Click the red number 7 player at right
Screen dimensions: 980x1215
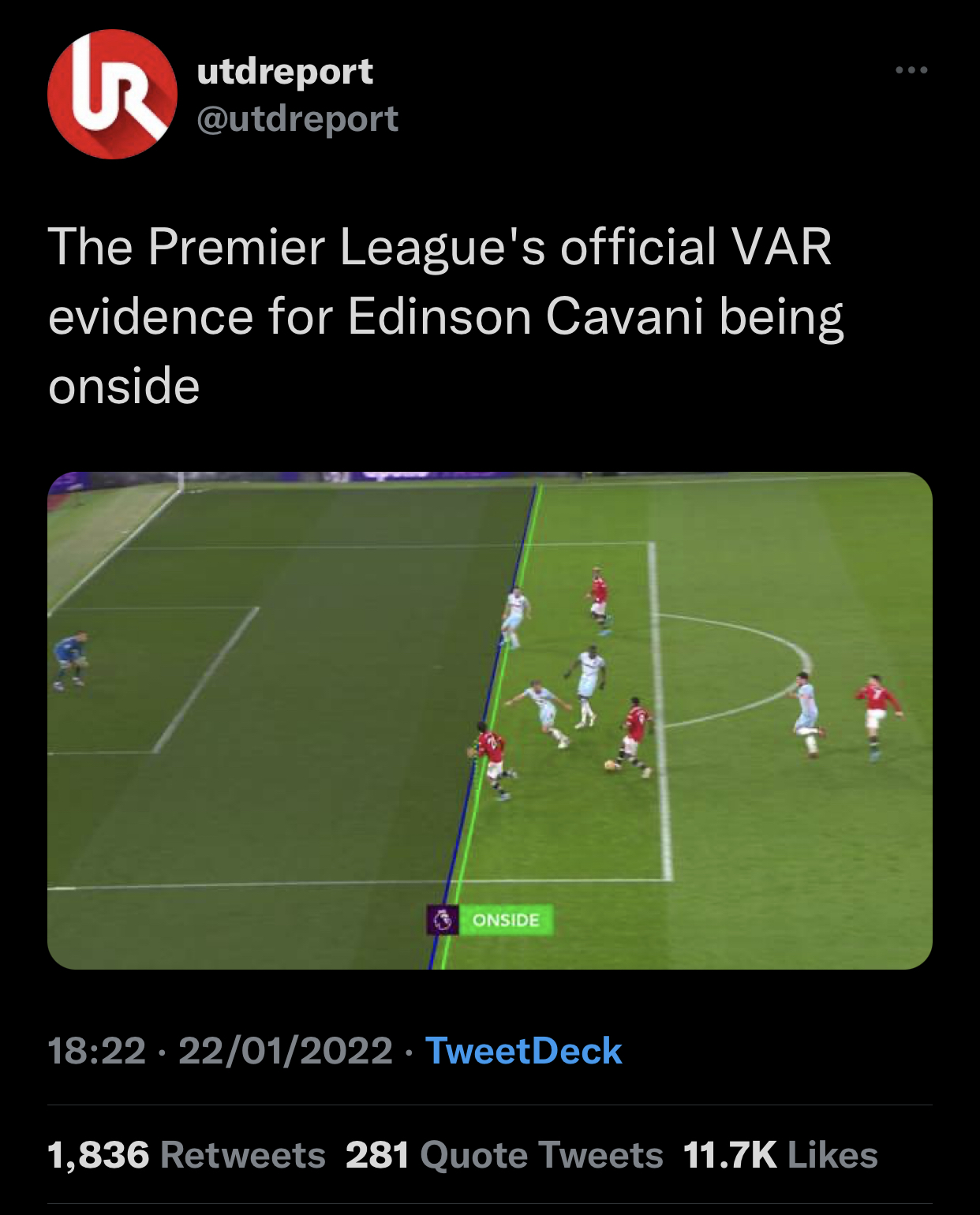coord(878,716)
